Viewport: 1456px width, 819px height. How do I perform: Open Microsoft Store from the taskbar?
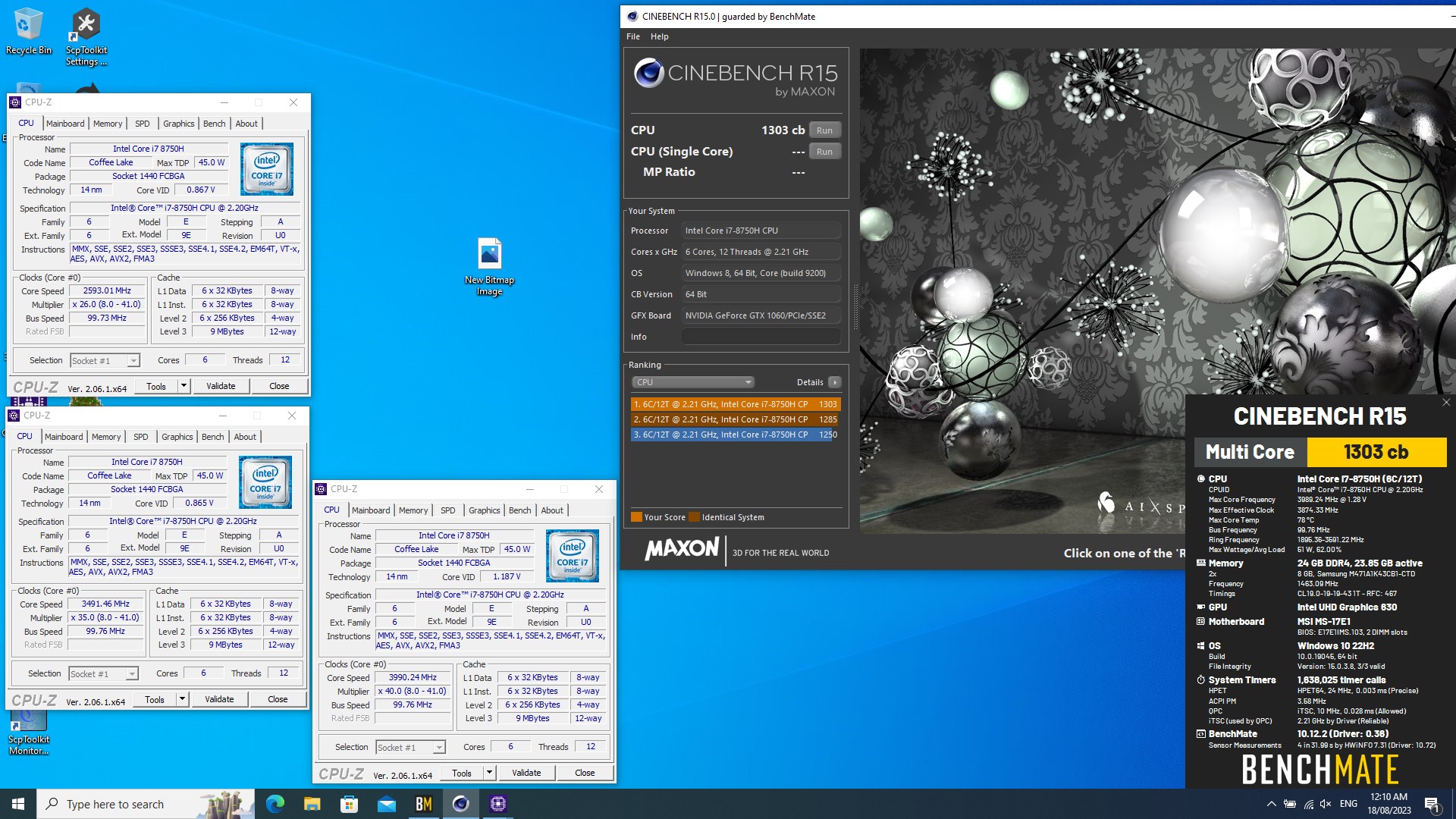(349, 804)
